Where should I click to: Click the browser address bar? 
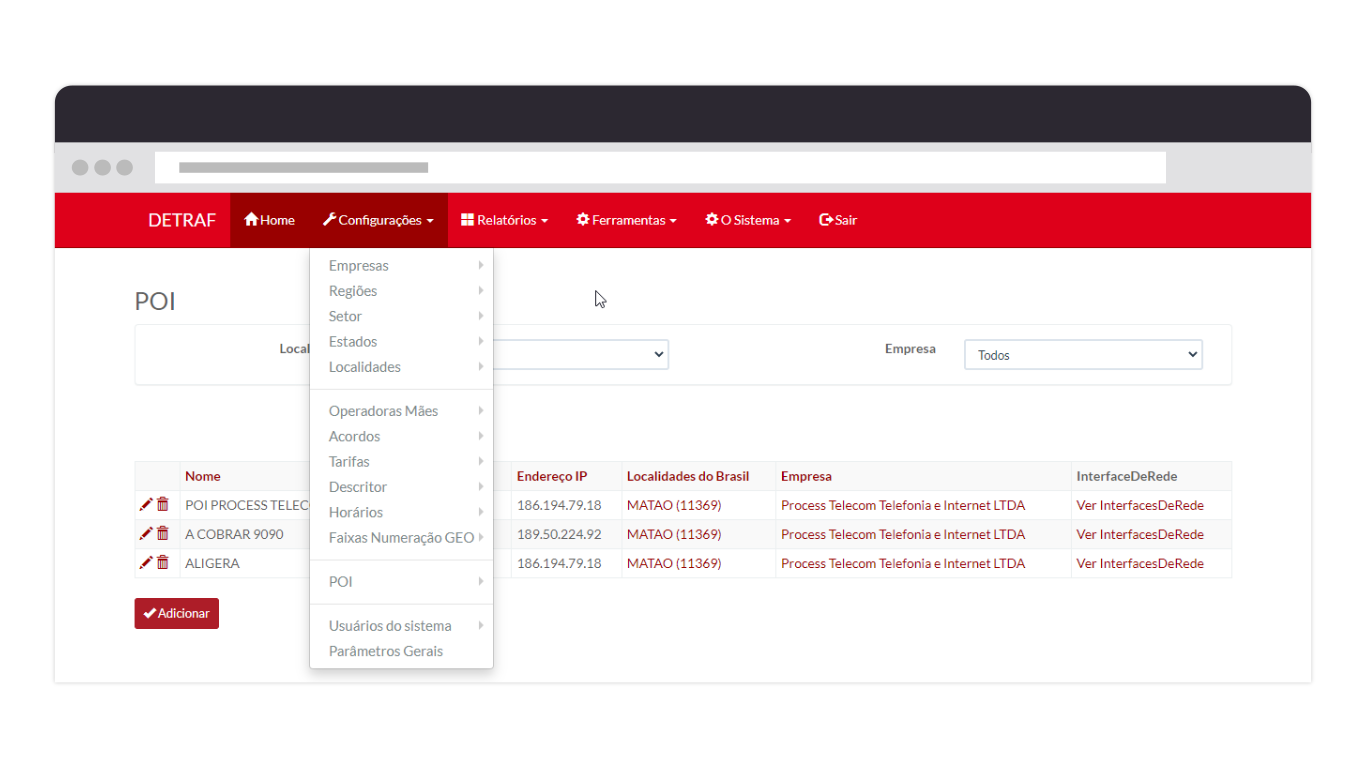(x=660, y=167)
